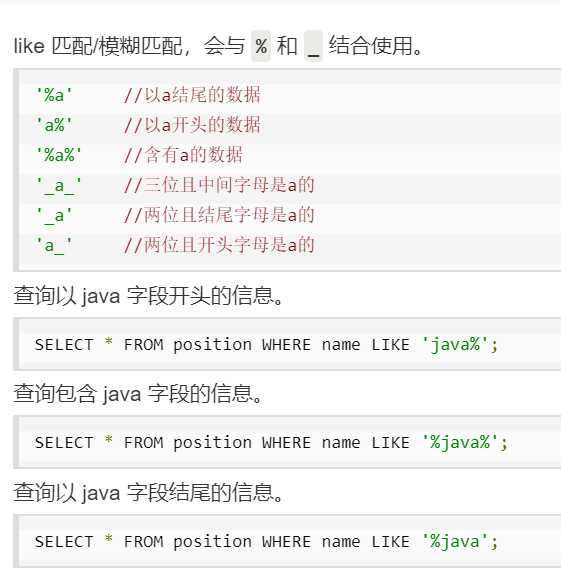
Task: Select the pattern '%a' in code block
Action: pos(54,96)
